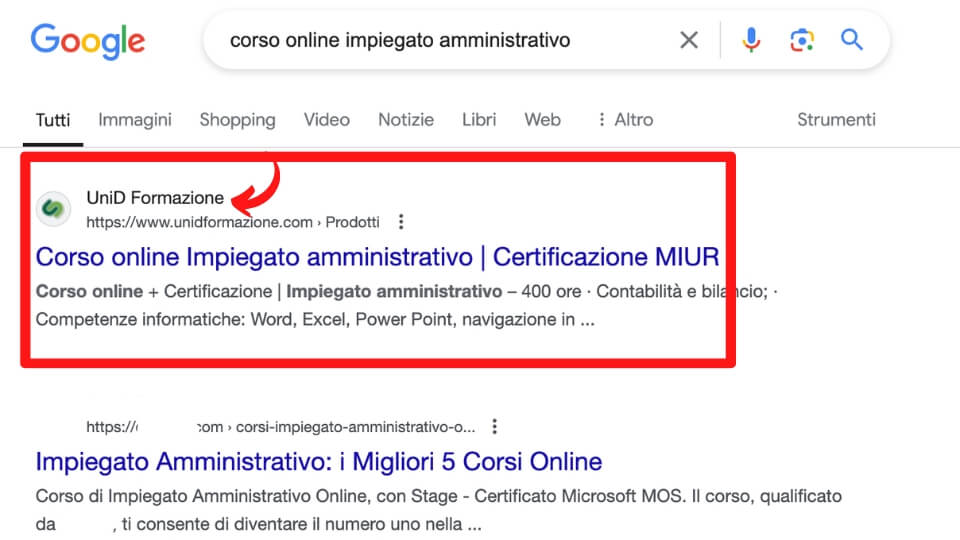The height and width of the screenshot is (540, 960).
Task: Focus the search input field
Action: tap(400, 40)
